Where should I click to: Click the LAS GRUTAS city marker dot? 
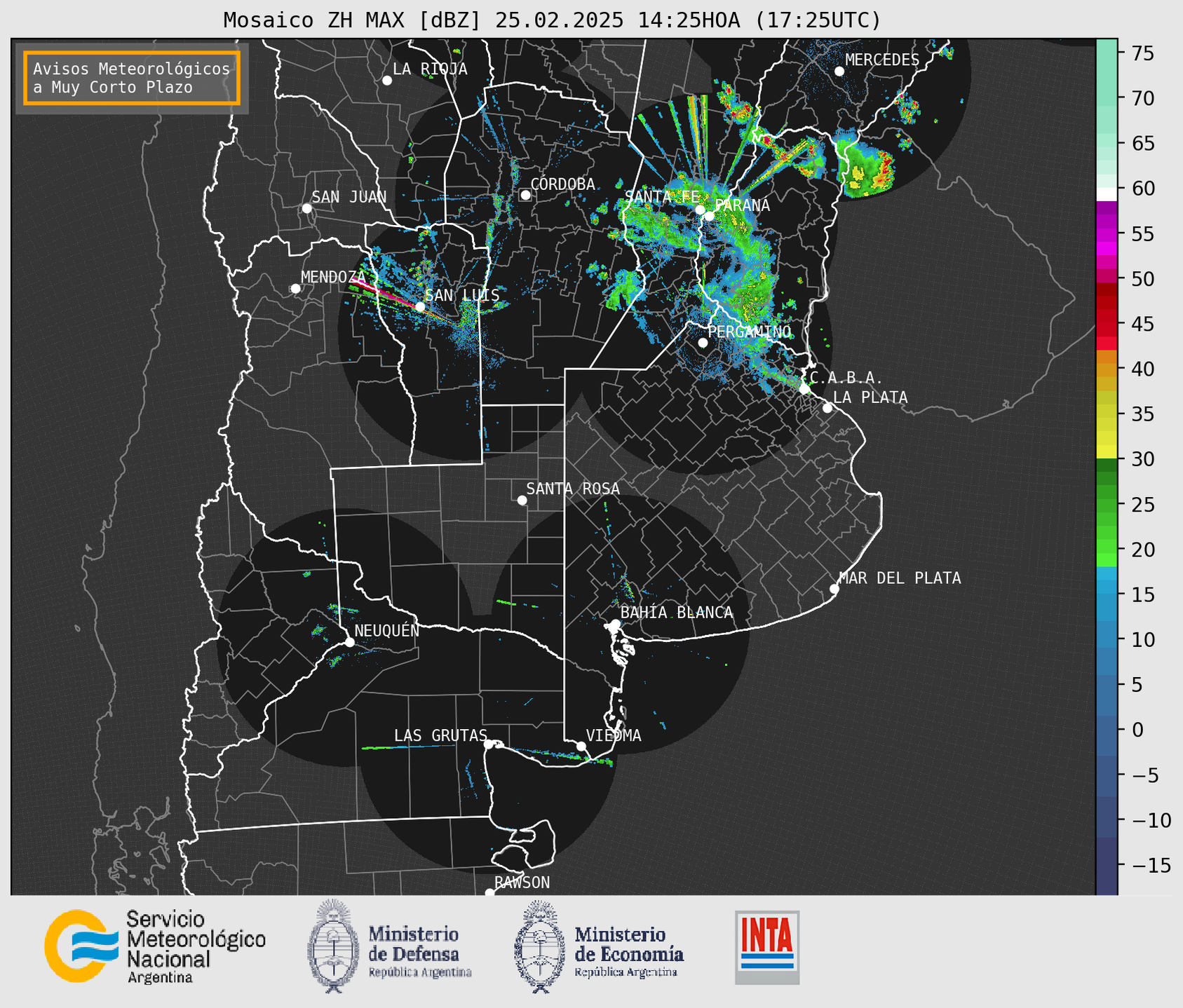tap(489, 744)
